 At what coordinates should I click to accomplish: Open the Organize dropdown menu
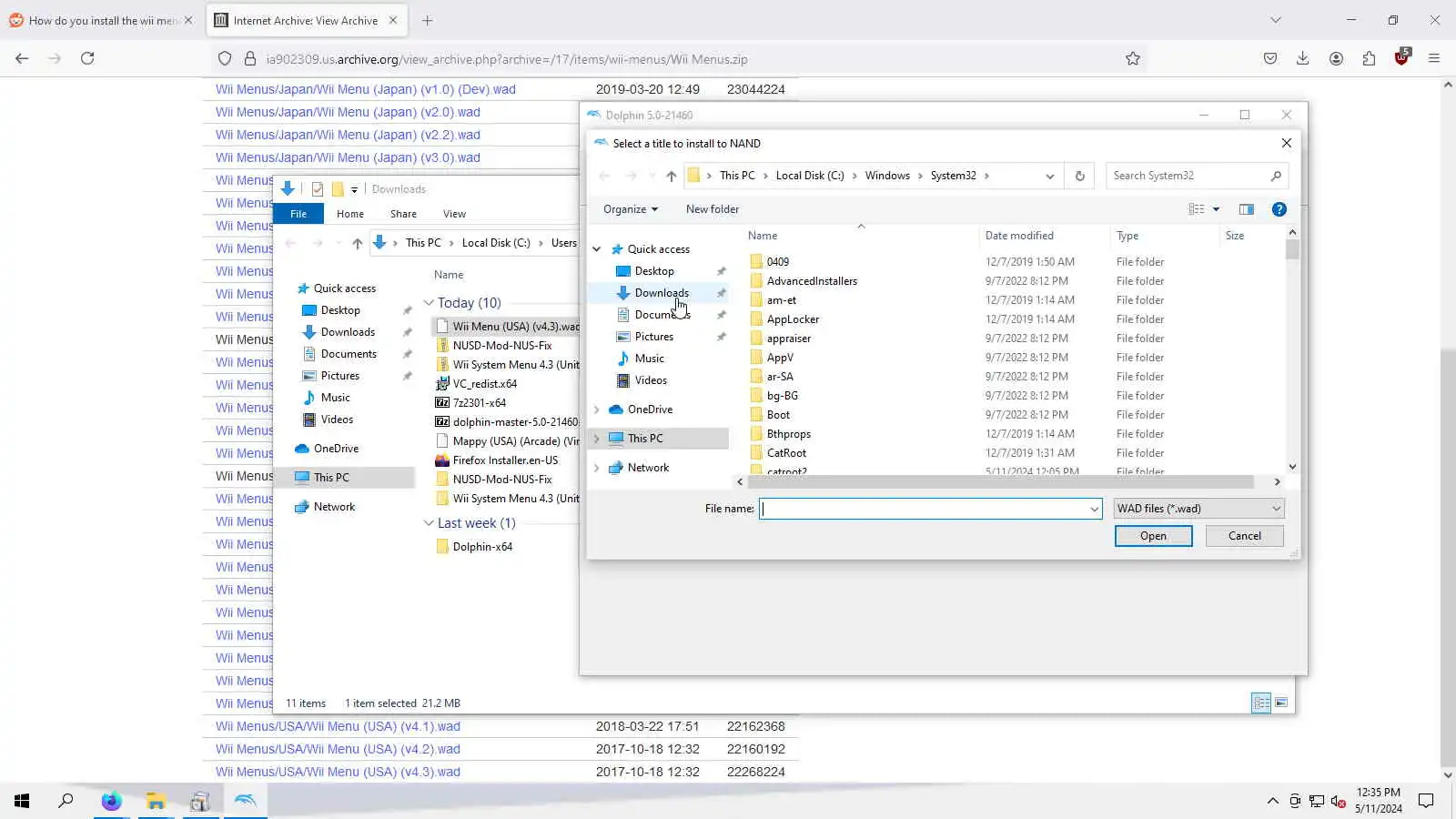(x=630, y=209)
